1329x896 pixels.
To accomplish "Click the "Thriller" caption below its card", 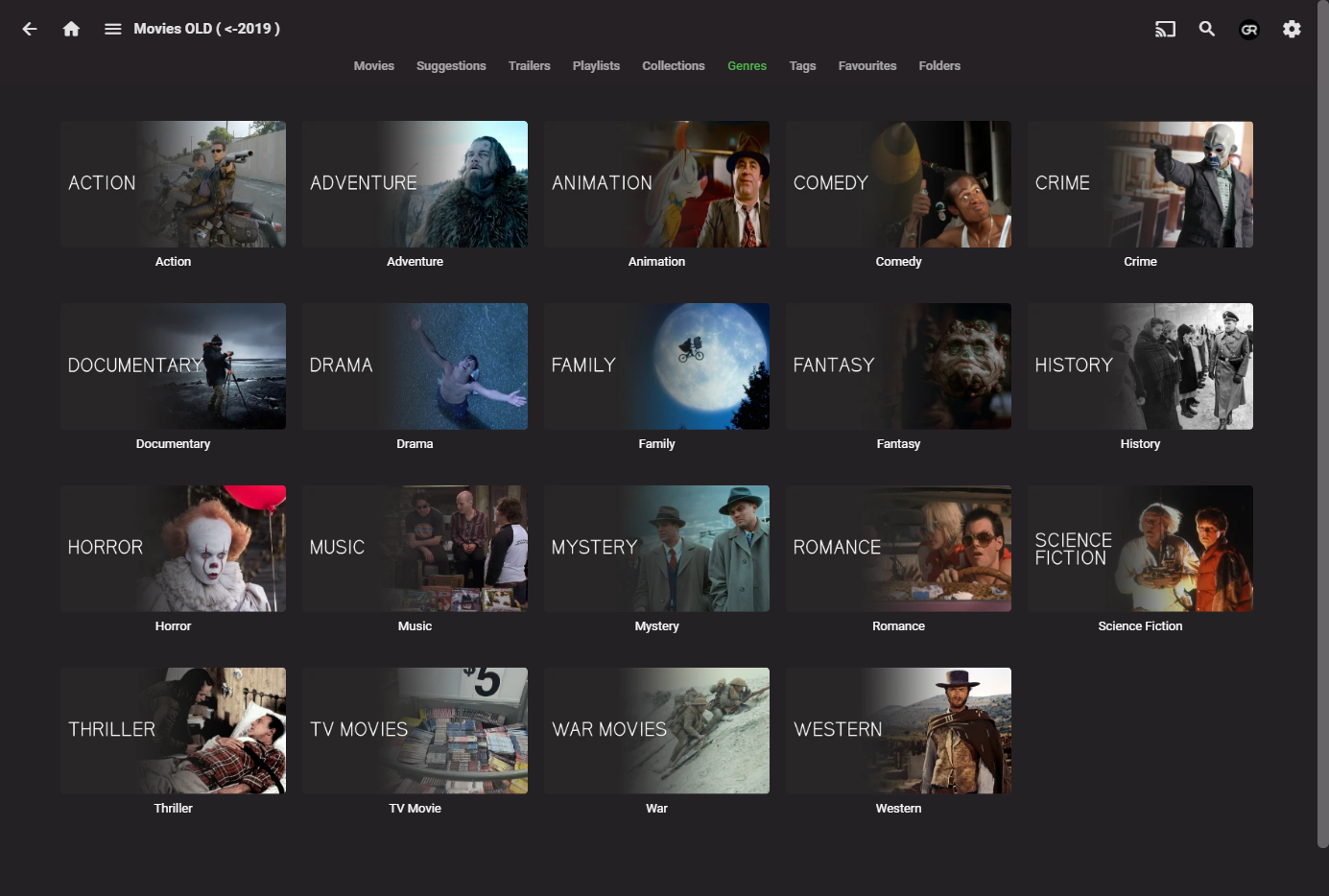I will point(173,809).
